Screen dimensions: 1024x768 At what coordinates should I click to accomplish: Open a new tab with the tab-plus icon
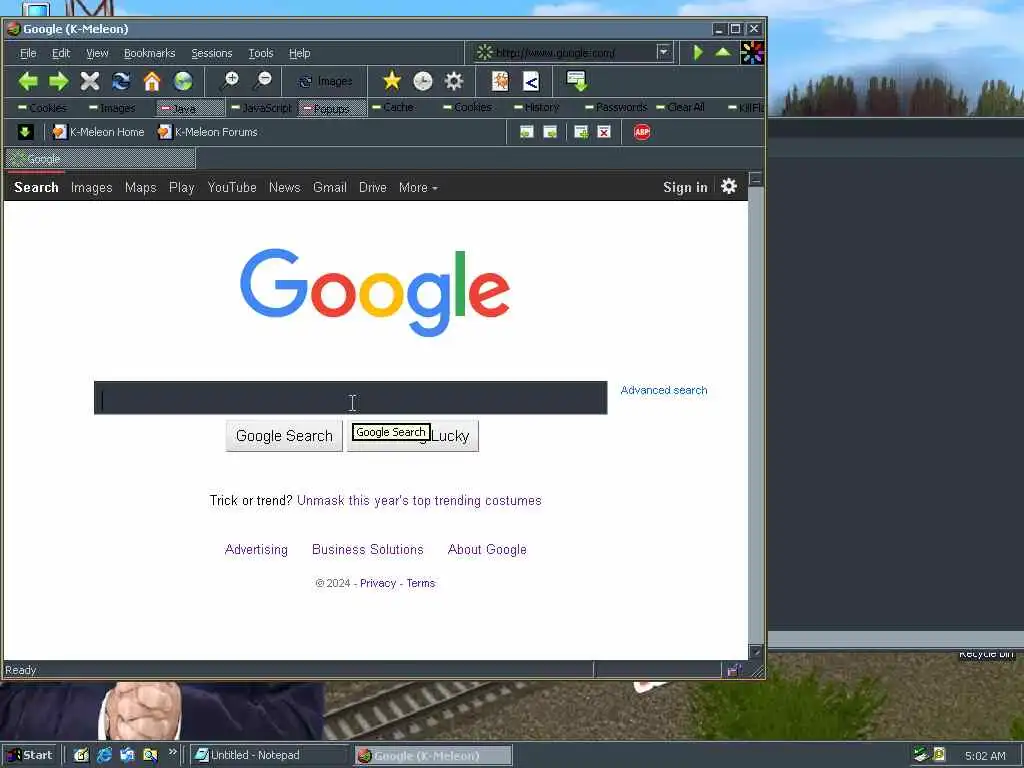coord(581,132)
